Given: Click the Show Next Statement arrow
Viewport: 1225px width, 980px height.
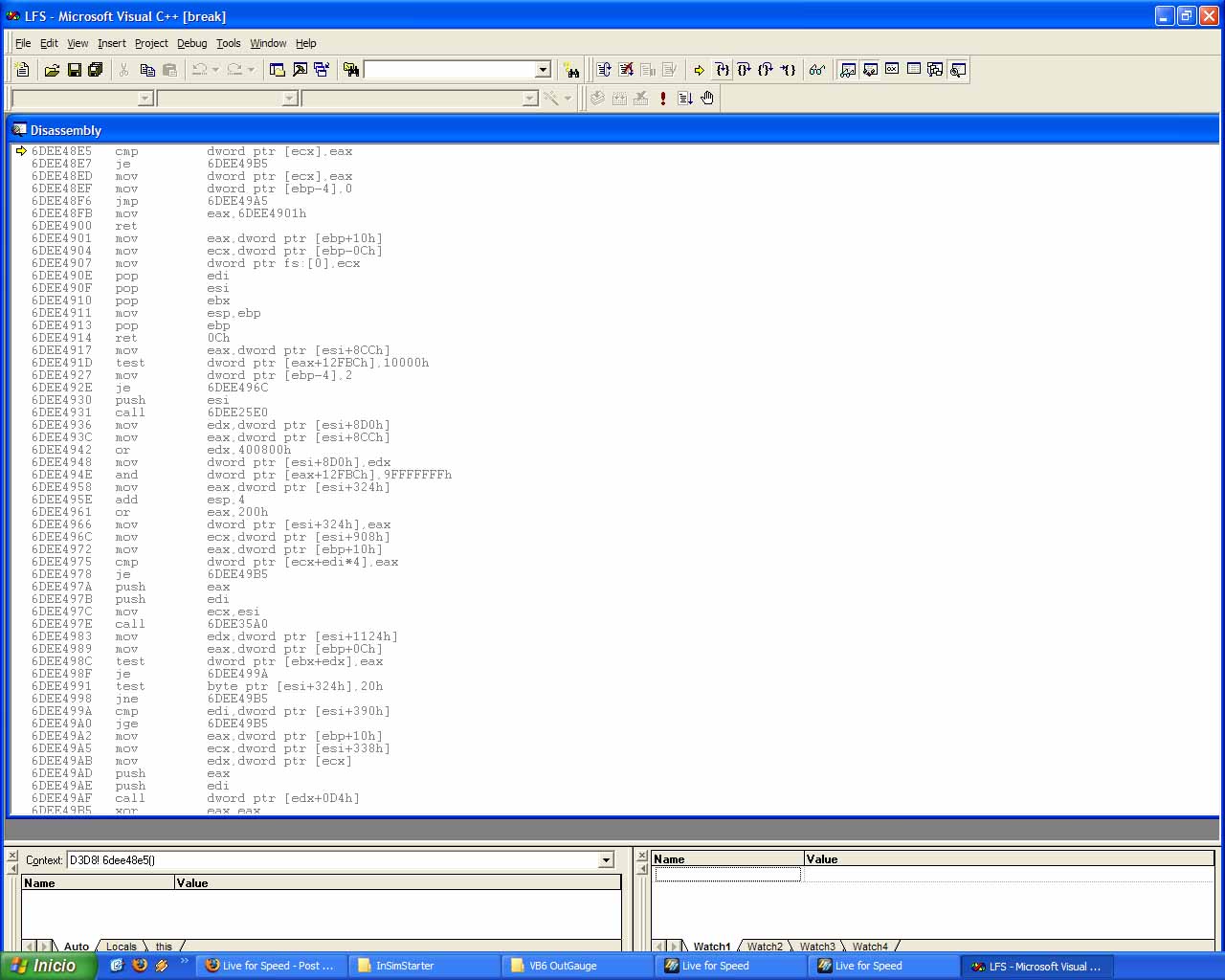Looking at the screenshot, I should [x=700, y=70].
